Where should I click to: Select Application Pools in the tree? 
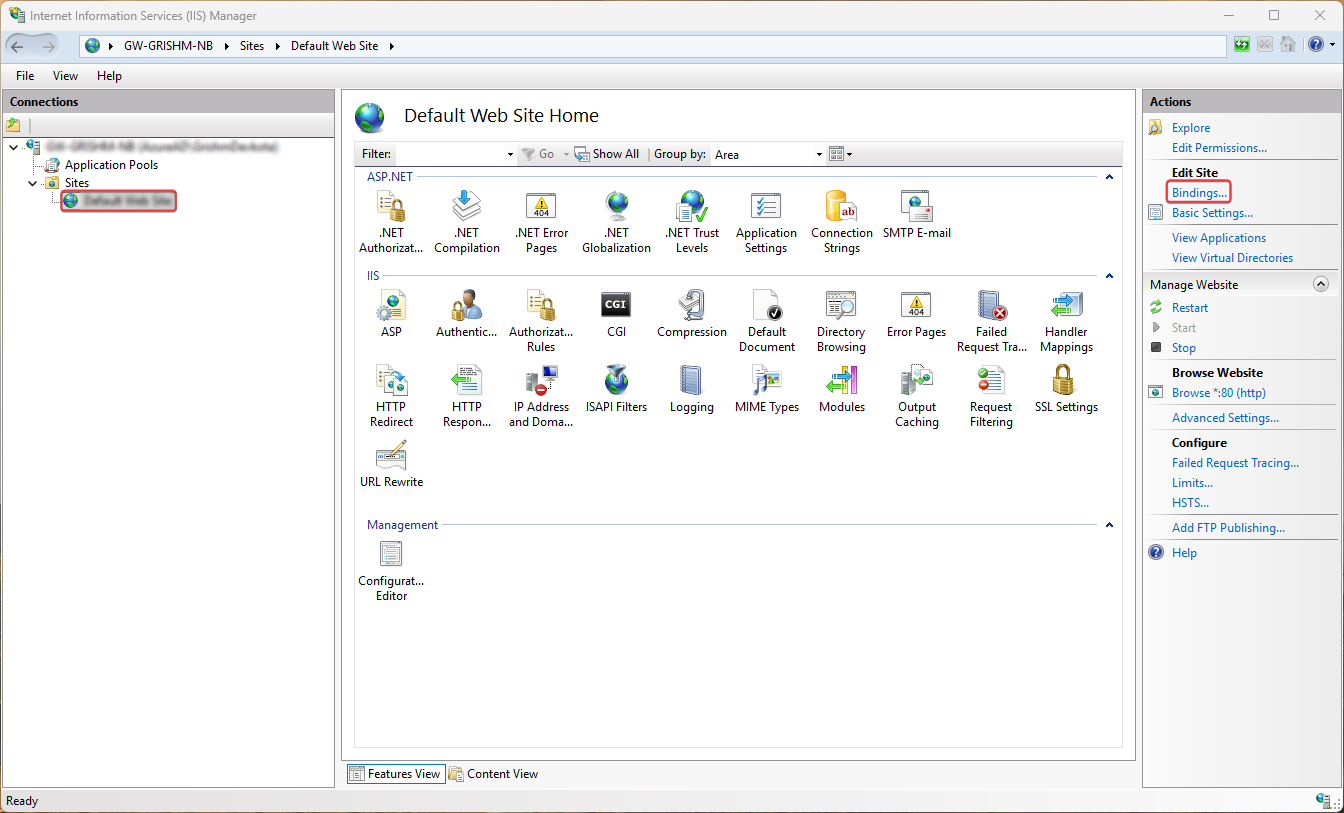[x=111, y=165]
